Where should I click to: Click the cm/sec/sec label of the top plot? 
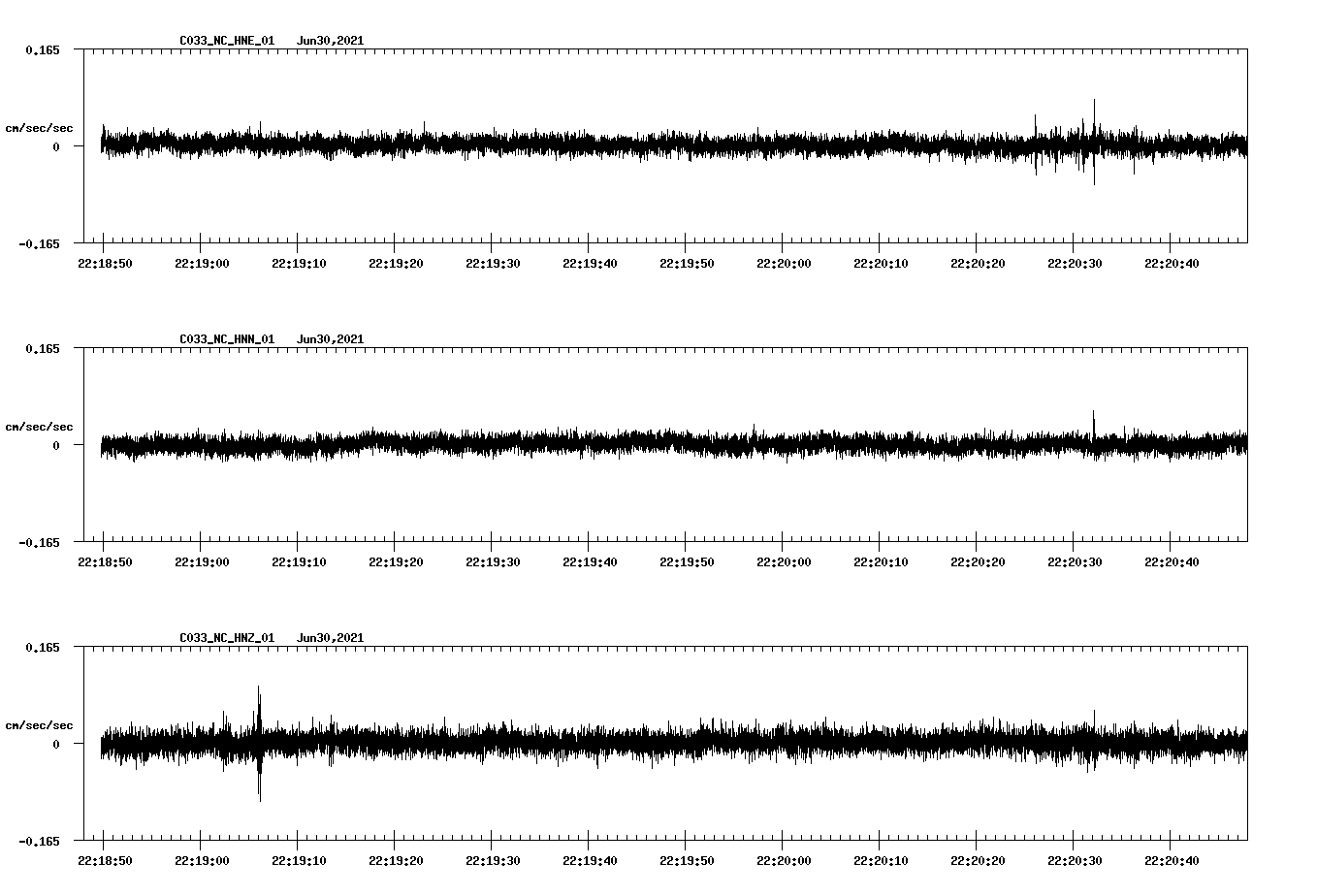[x=40, y=127]
